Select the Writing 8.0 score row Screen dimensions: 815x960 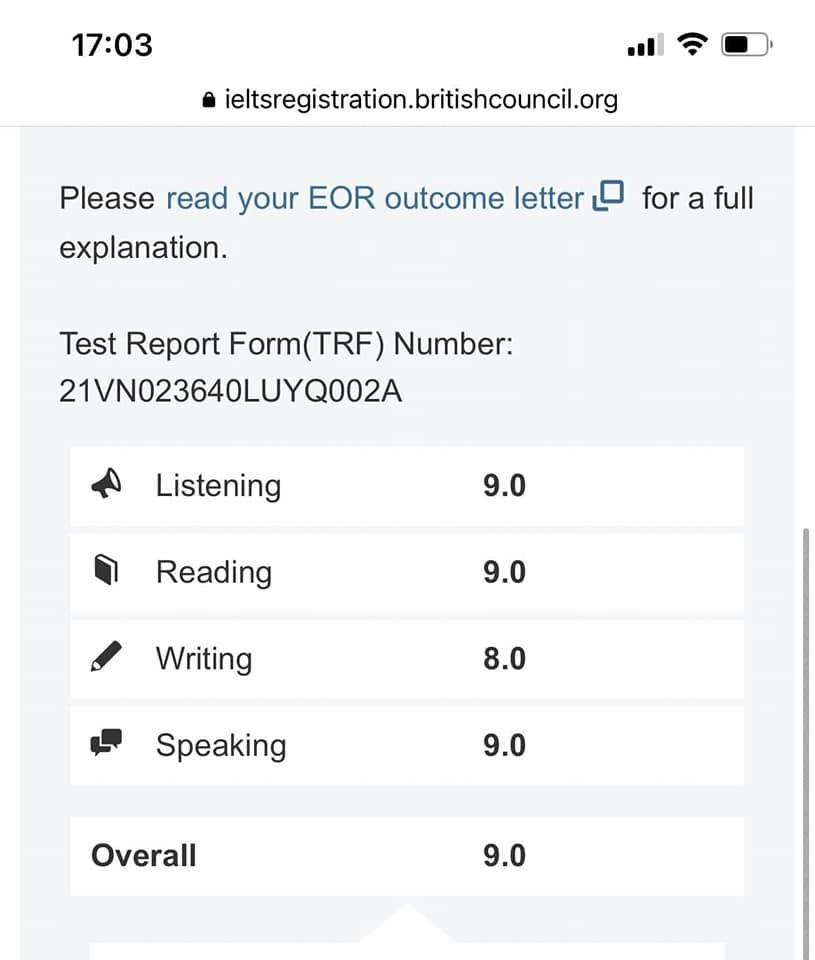click(x=406, y=659)
